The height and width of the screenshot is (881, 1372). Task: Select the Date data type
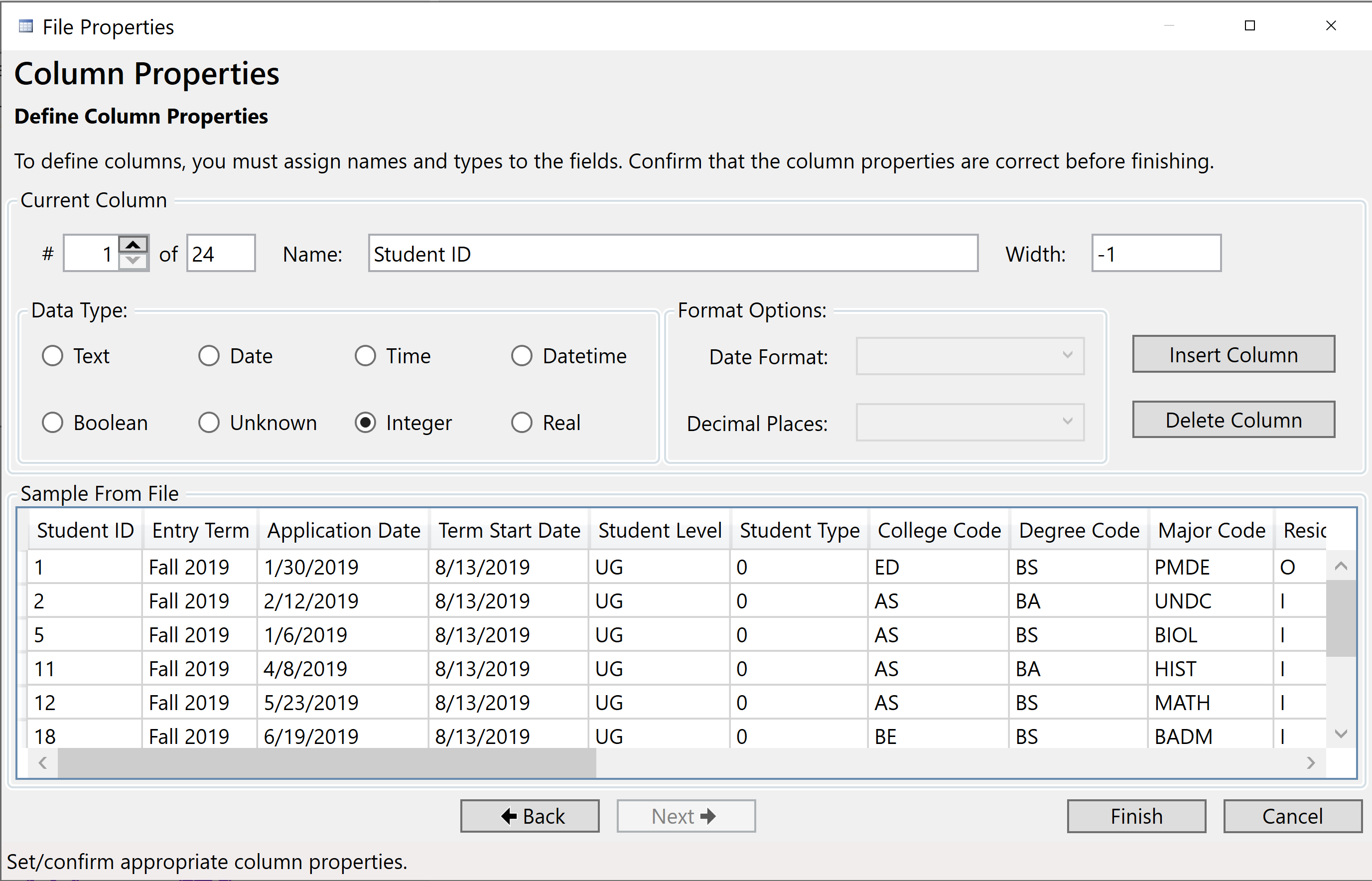point(209,355)
